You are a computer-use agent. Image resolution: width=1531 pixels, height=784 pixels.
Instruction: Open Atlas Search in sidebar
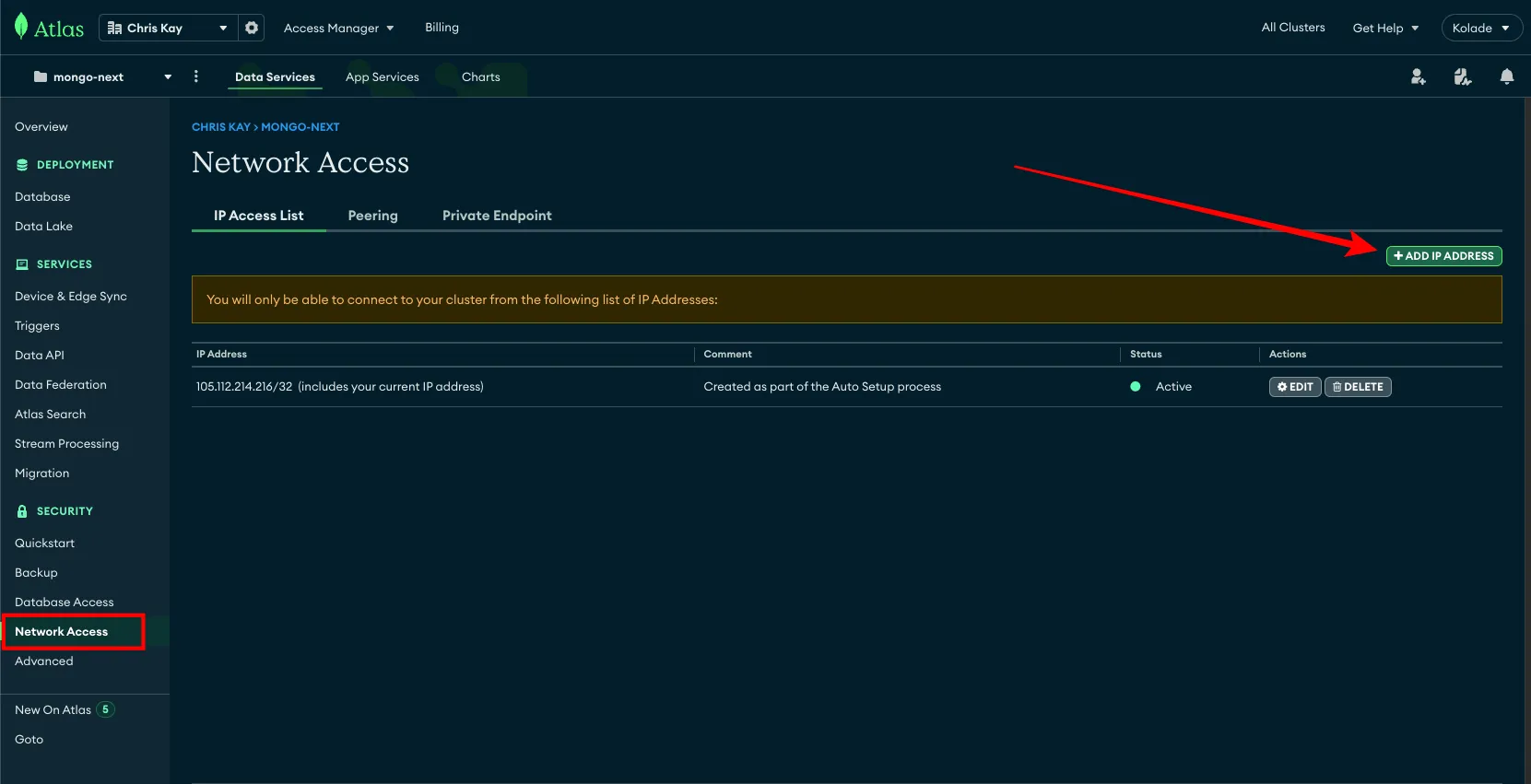click(50, 415)
